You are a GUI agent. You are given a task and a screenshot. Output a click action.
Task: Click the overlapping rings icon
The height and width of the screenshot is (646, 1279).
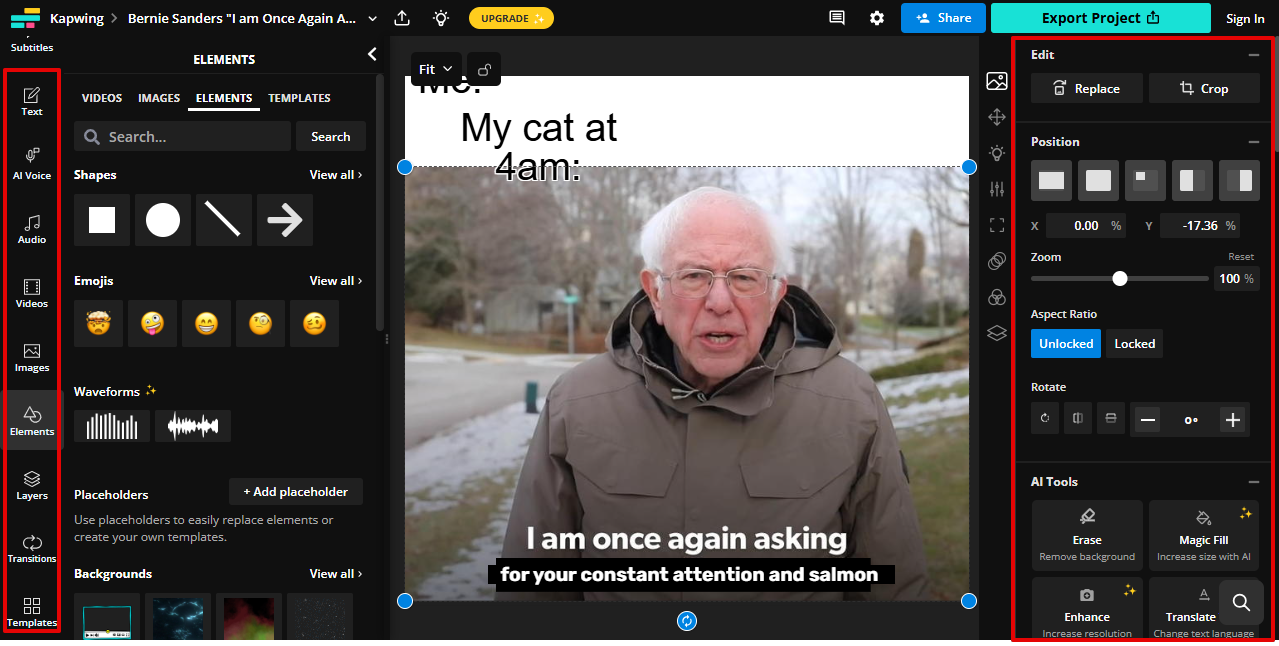point(996,261)
